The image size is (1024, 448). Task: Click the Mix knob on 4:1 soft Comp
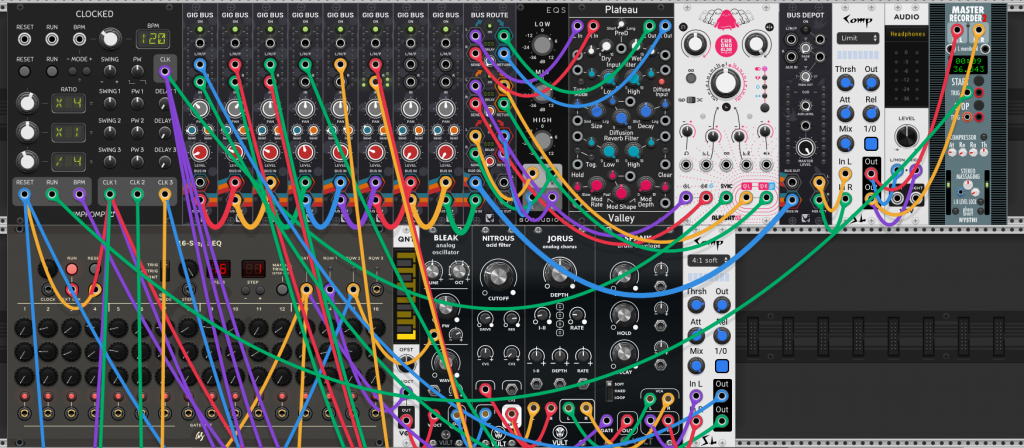tap(696, 365)
